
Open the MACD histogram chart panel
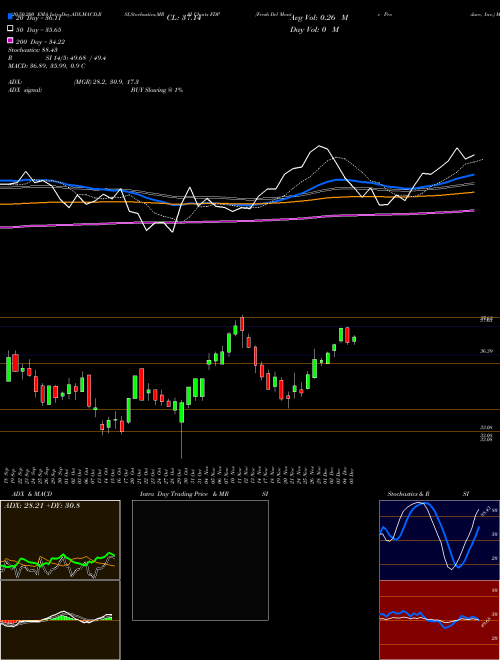(x=60, y=620)
